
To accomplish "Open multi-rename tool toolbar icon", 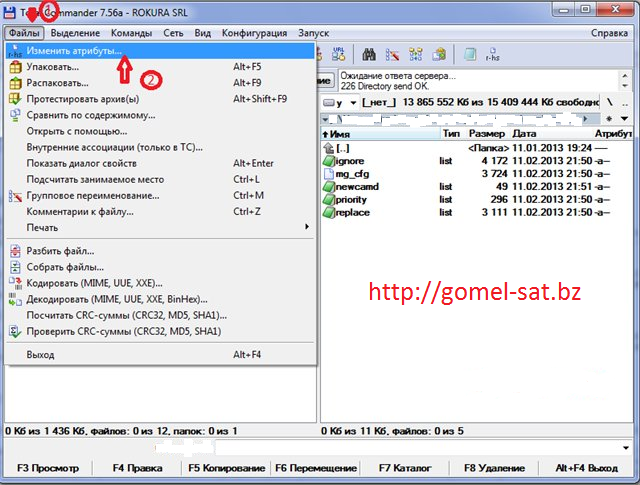I will [x=392, y=54].
